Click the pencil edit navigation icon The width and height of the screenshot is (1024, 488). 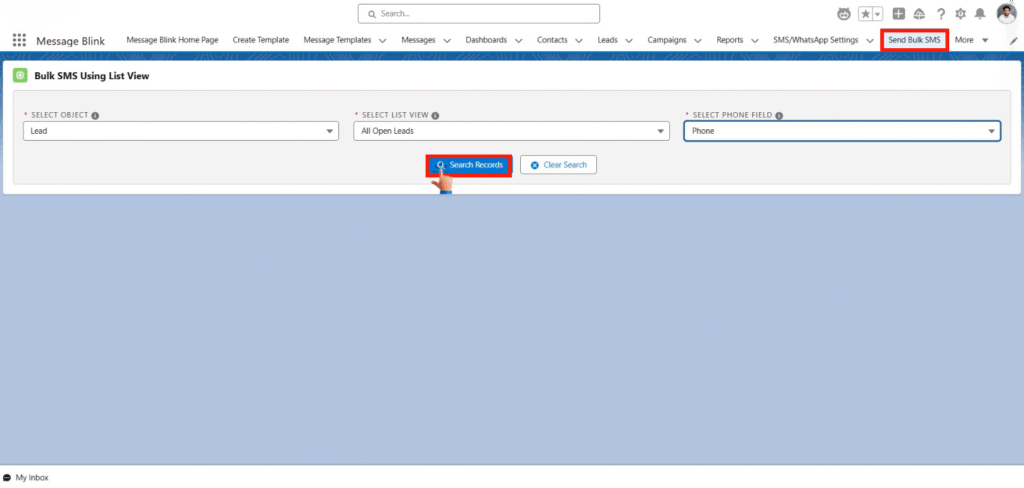point(1014,41)
